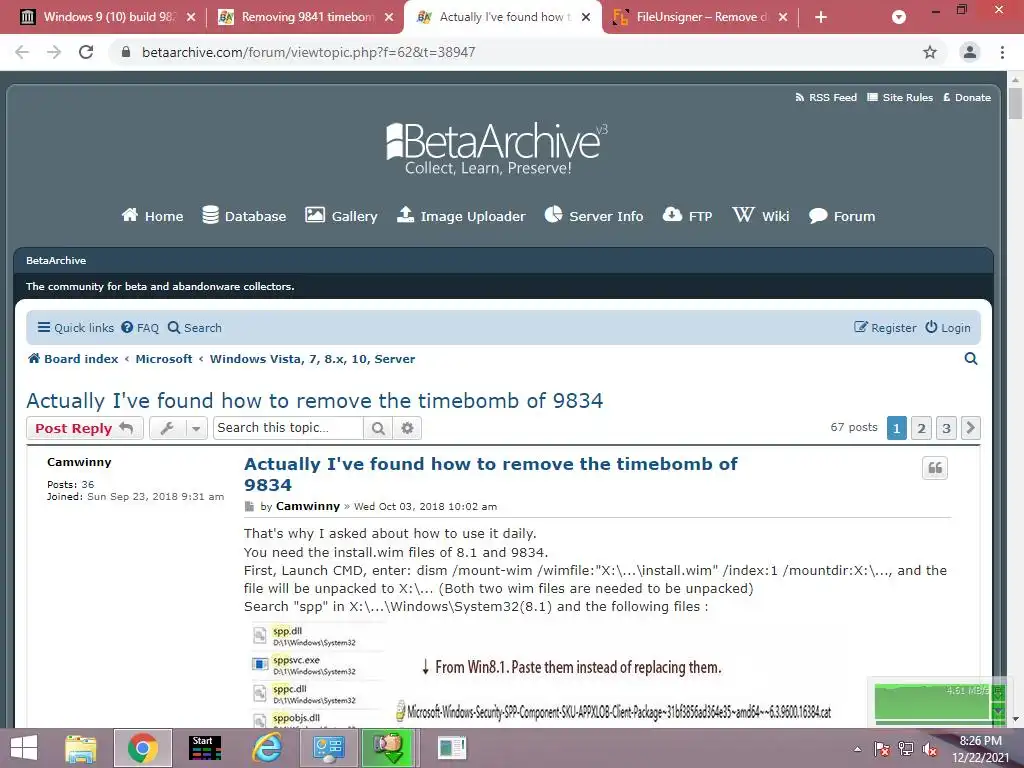Open the Control Panel taskbar icon
The height and width of the screenshot is (768, 1024).
[328, 748]
